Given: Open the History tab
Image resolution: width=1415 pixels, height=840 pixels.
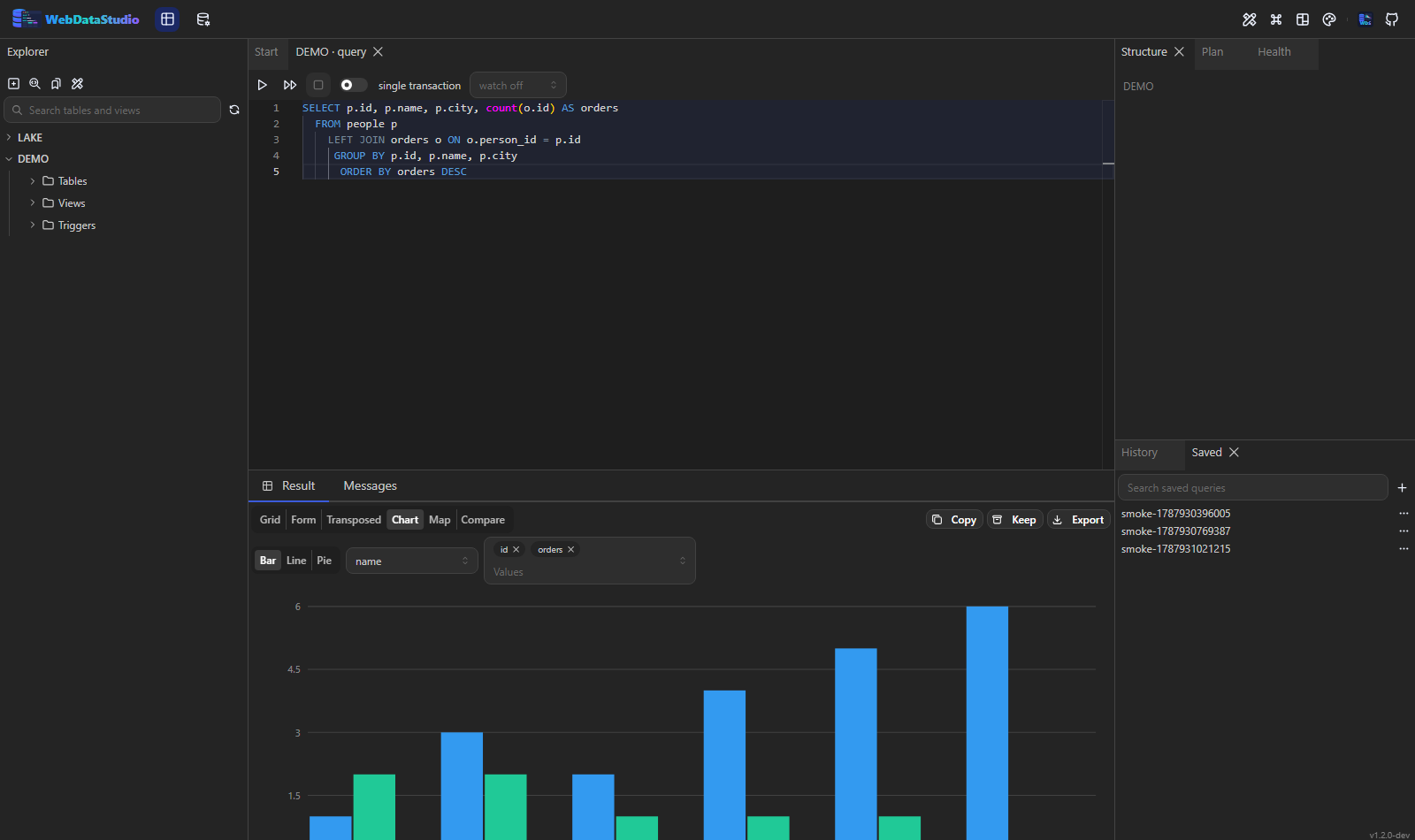Looking at the screenshot, I should click(x=1139, y=453).
